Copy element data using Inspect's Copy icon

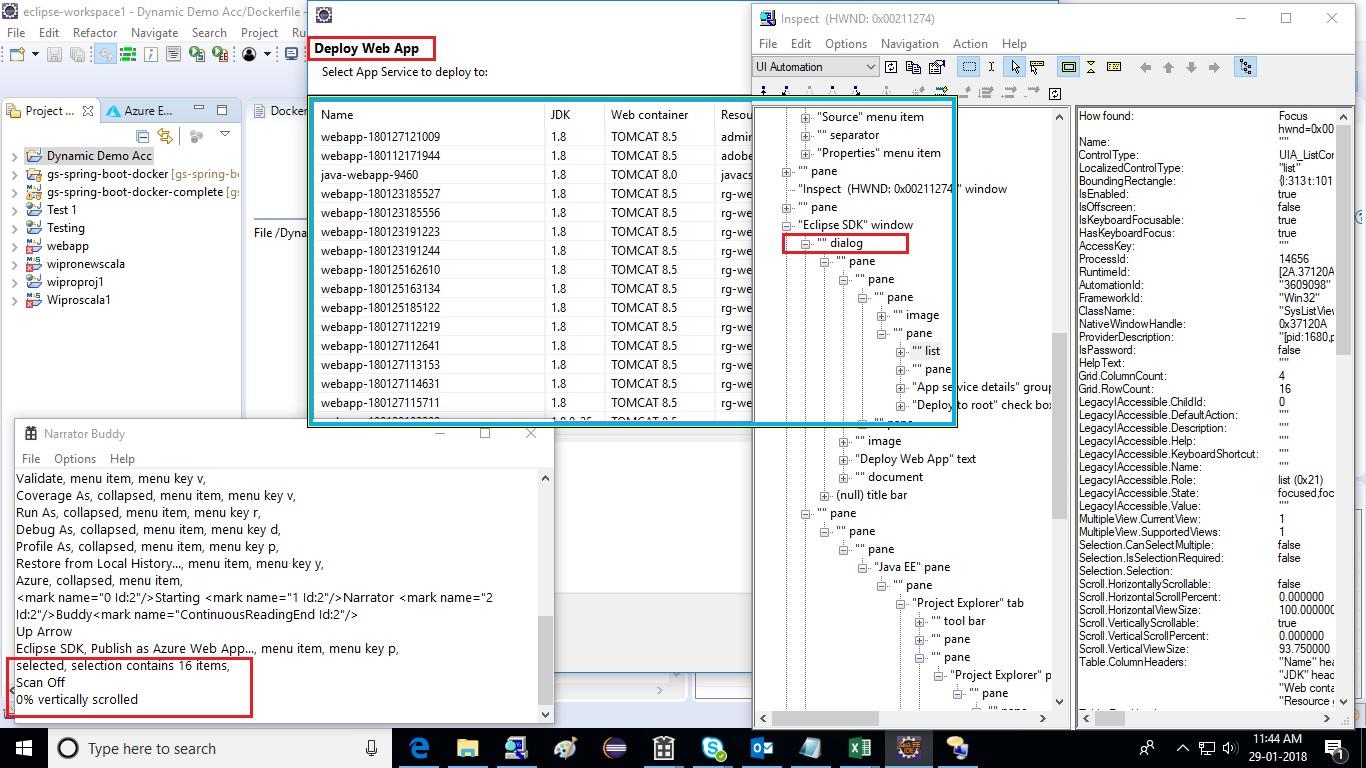[913, 67]
